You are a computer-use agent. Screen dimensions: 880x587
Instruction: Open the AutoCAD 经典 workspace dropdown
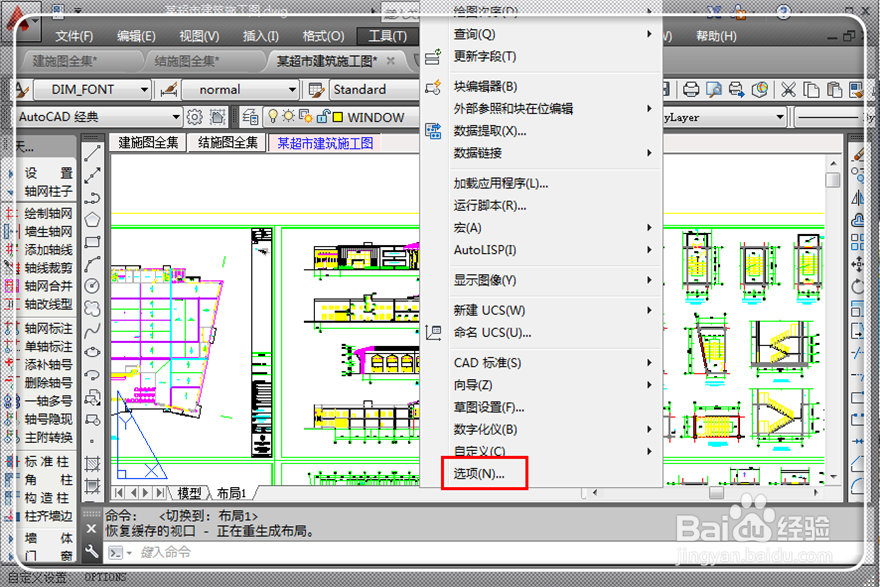(x=176, y=117)
